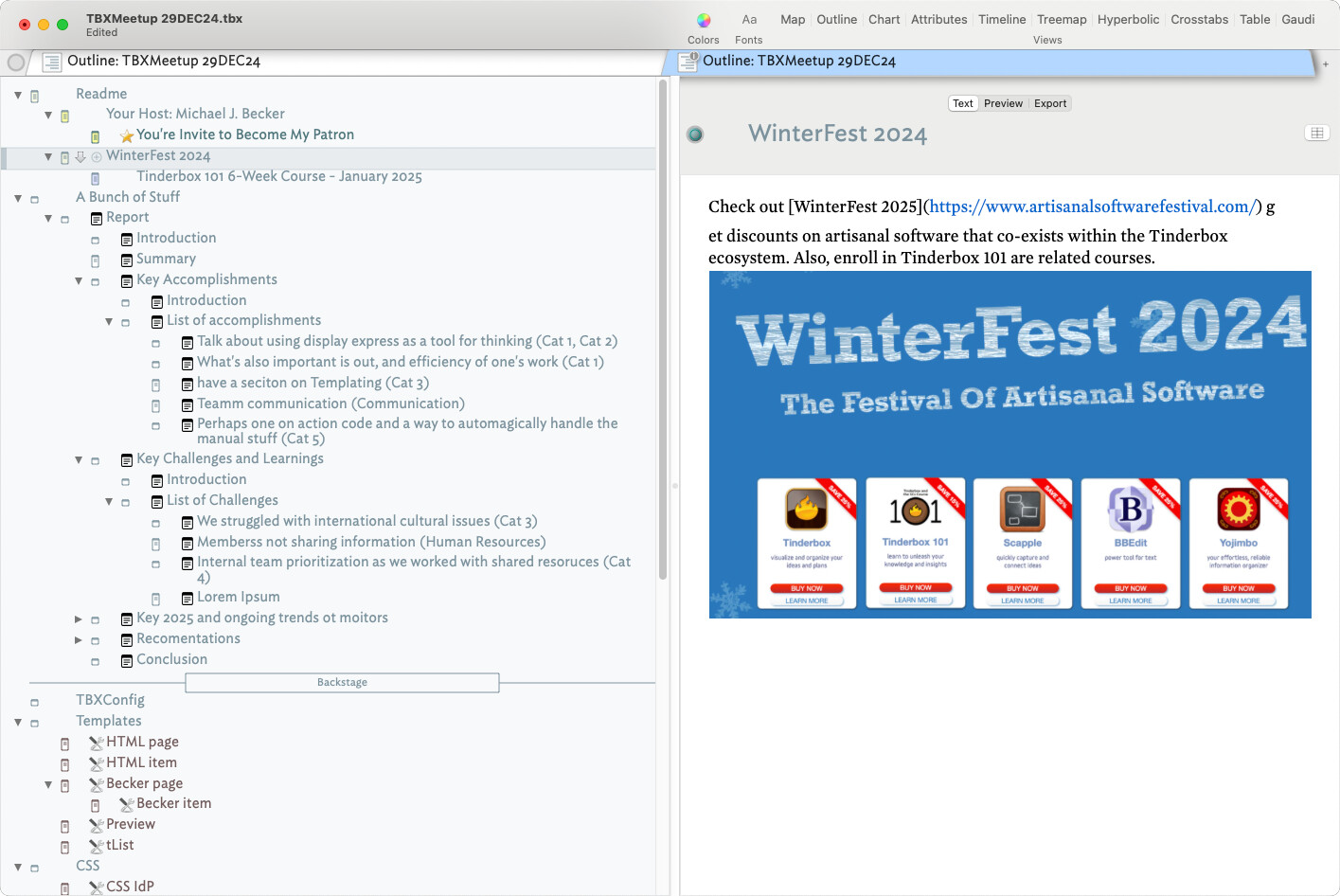This screenshot has height=896, width=1340.
Task: Click the text document icon beside Report
Action: pos(97,219)
